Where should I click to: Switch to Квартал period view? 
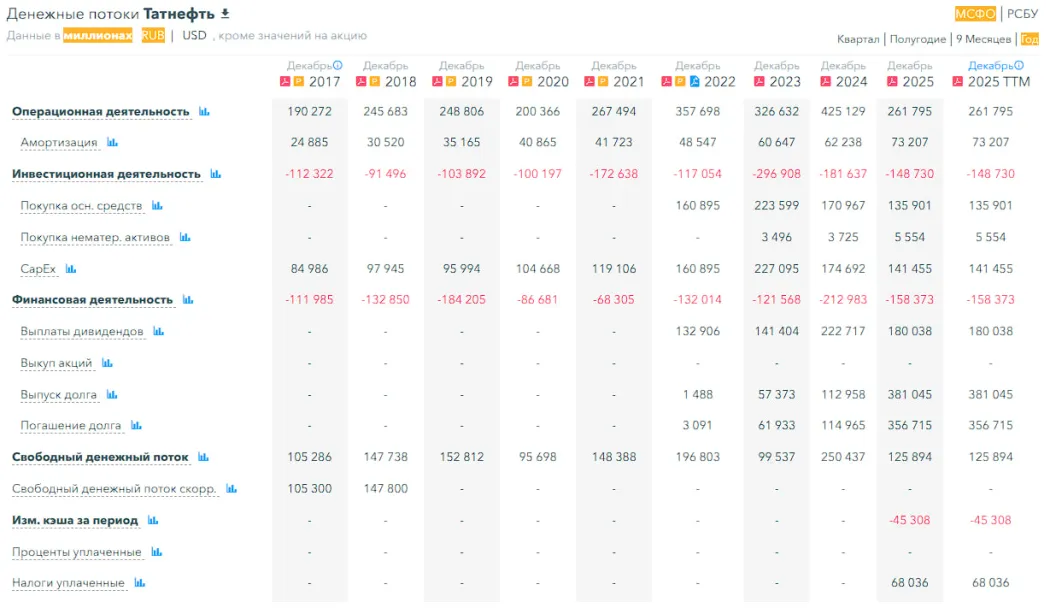pos(859,39)
